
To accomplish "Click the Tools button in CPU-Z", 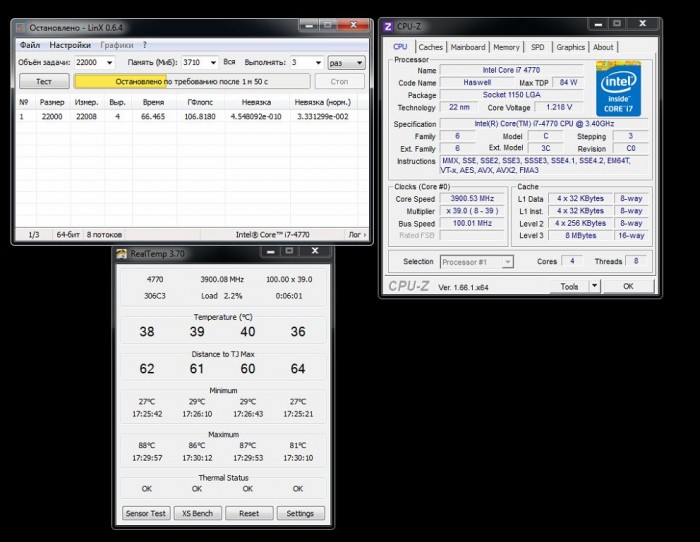I will (569, 286).
